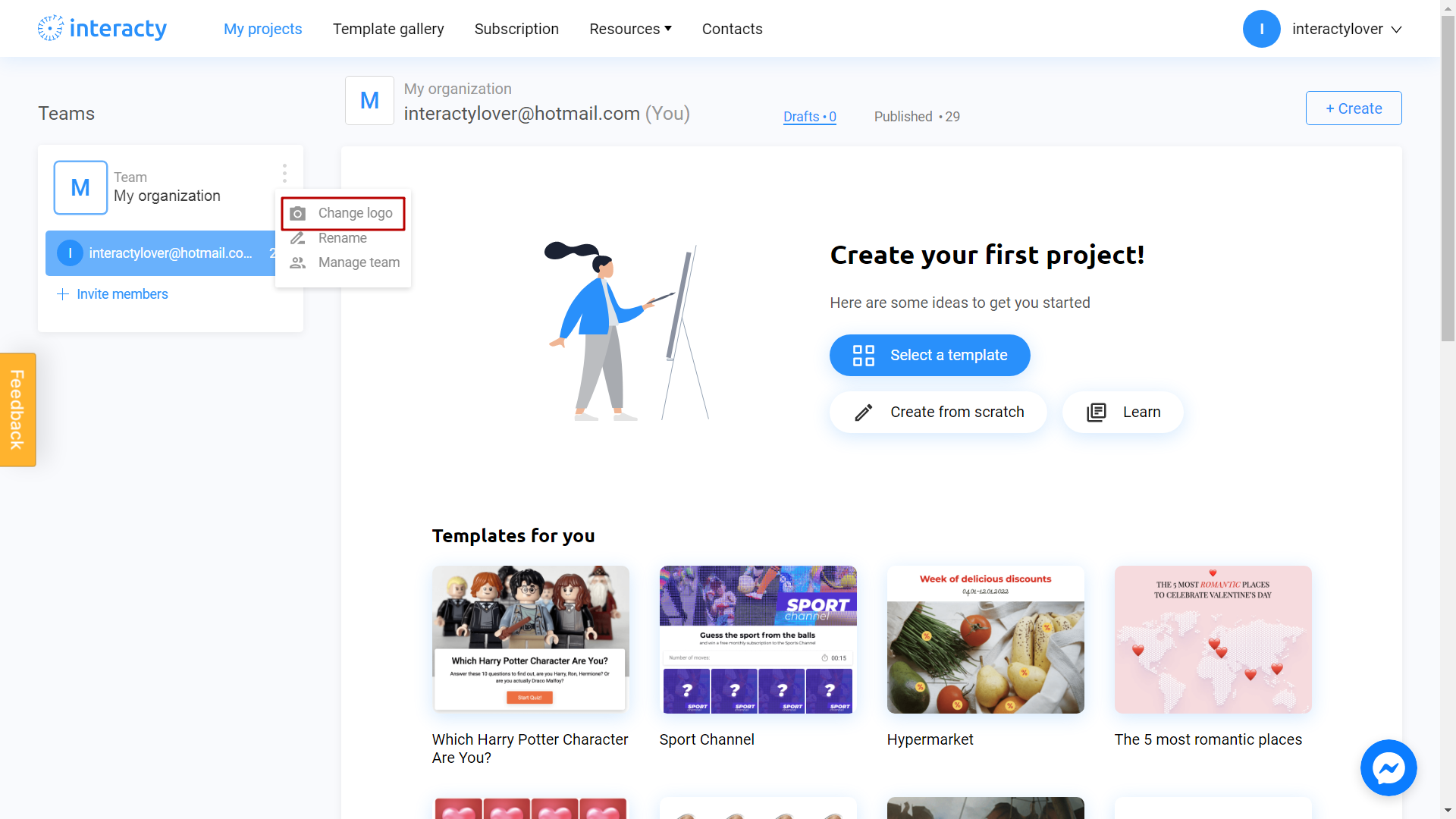Click the Select a template grid icon
Screen dimensions: 1456x819
pyautogui.click(x=864, y=355)
